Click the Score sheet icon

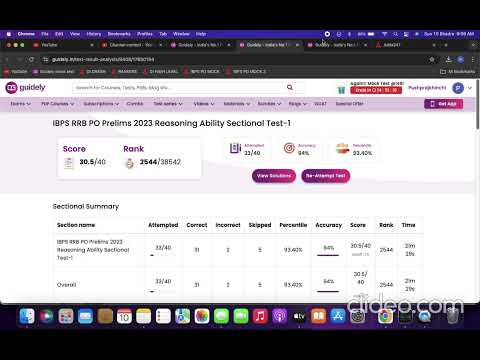coord(69,163)
